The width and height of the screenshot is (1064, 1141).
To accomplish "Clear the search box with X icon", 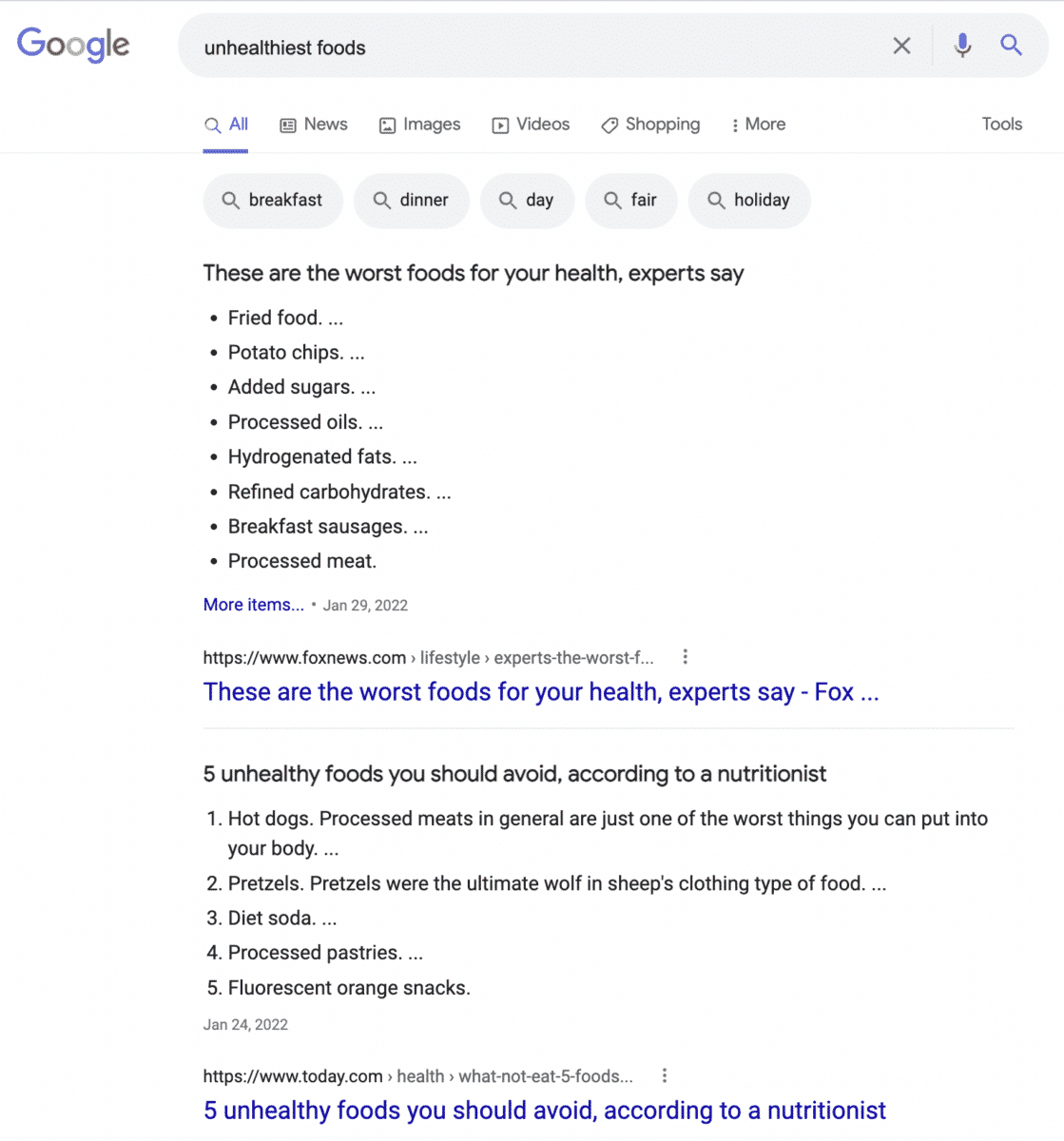I will click(x=901, y=46).
